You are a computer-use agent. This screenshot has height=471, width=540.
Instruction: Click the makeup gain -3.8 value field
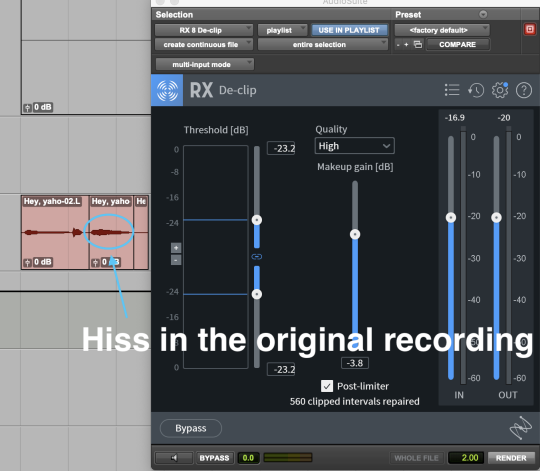[x=355, y=363]
